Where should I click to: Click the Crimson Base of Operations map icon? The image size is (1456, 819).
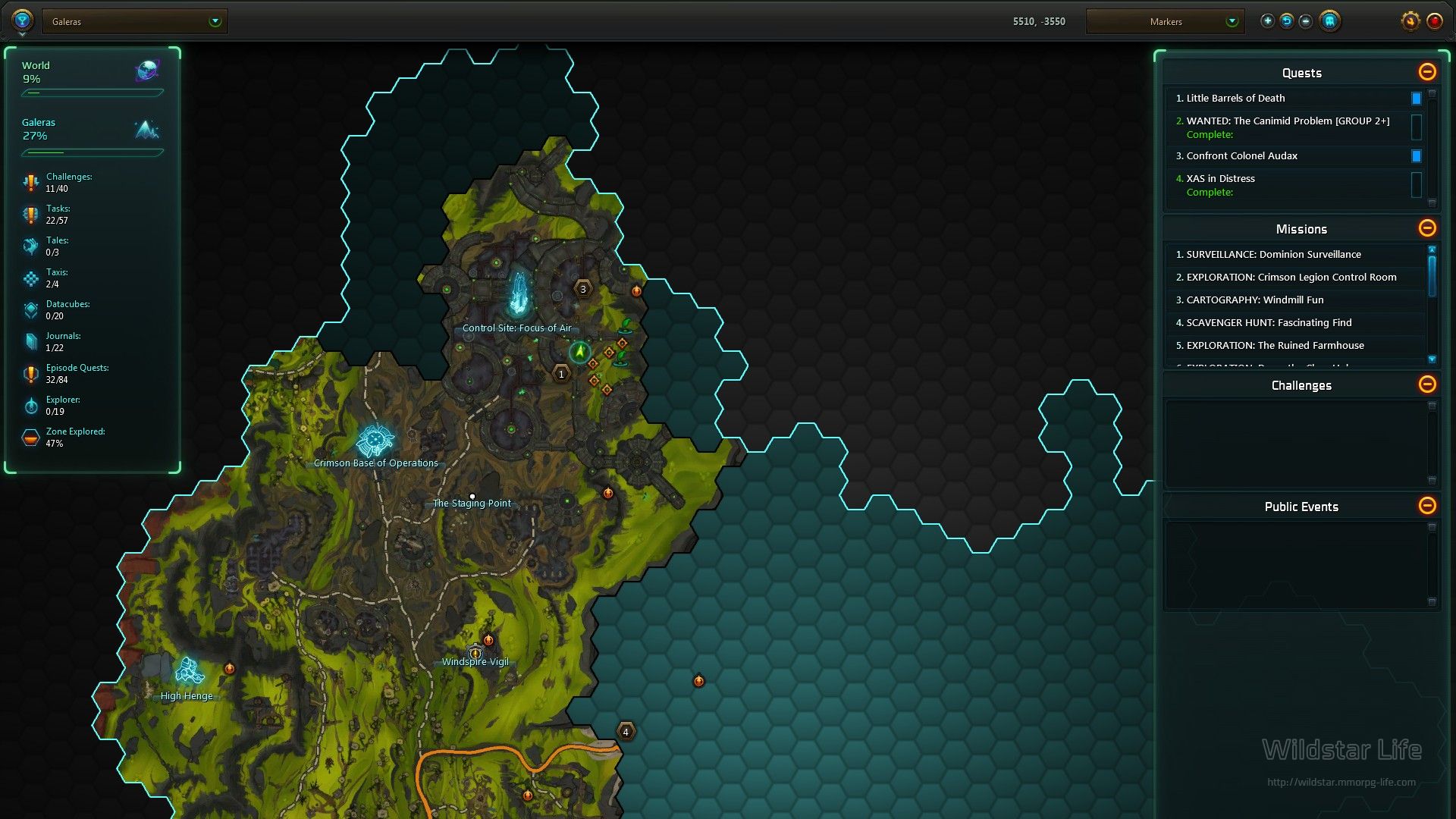tap(375, 440)
